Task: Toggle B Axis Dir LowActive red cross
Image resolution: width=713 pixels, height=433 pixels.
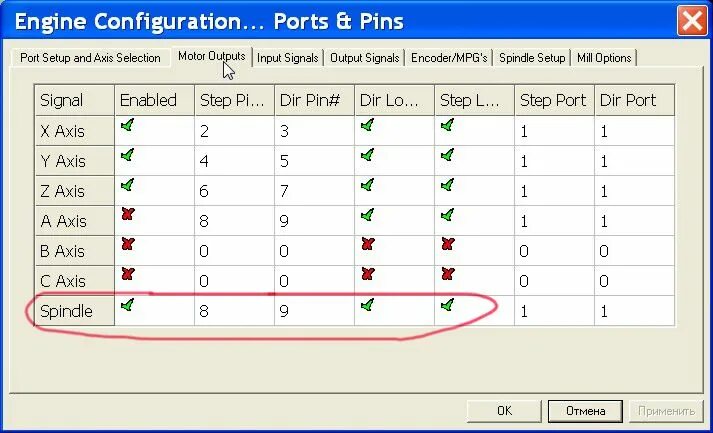Action: (368, 244)
